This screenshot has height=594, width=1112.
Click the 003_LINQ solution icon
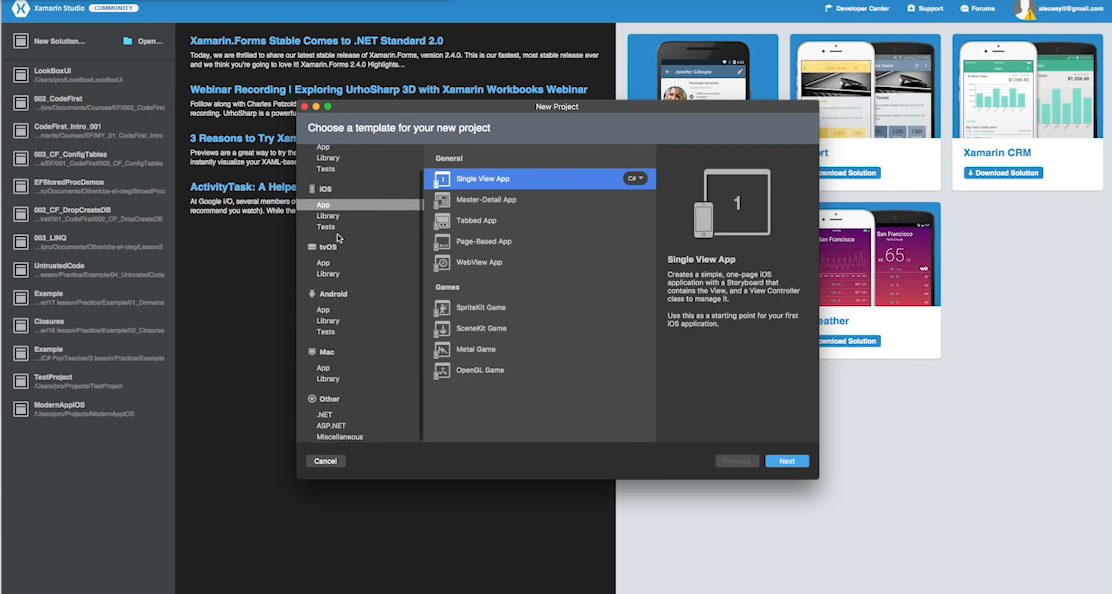(21, 242)
